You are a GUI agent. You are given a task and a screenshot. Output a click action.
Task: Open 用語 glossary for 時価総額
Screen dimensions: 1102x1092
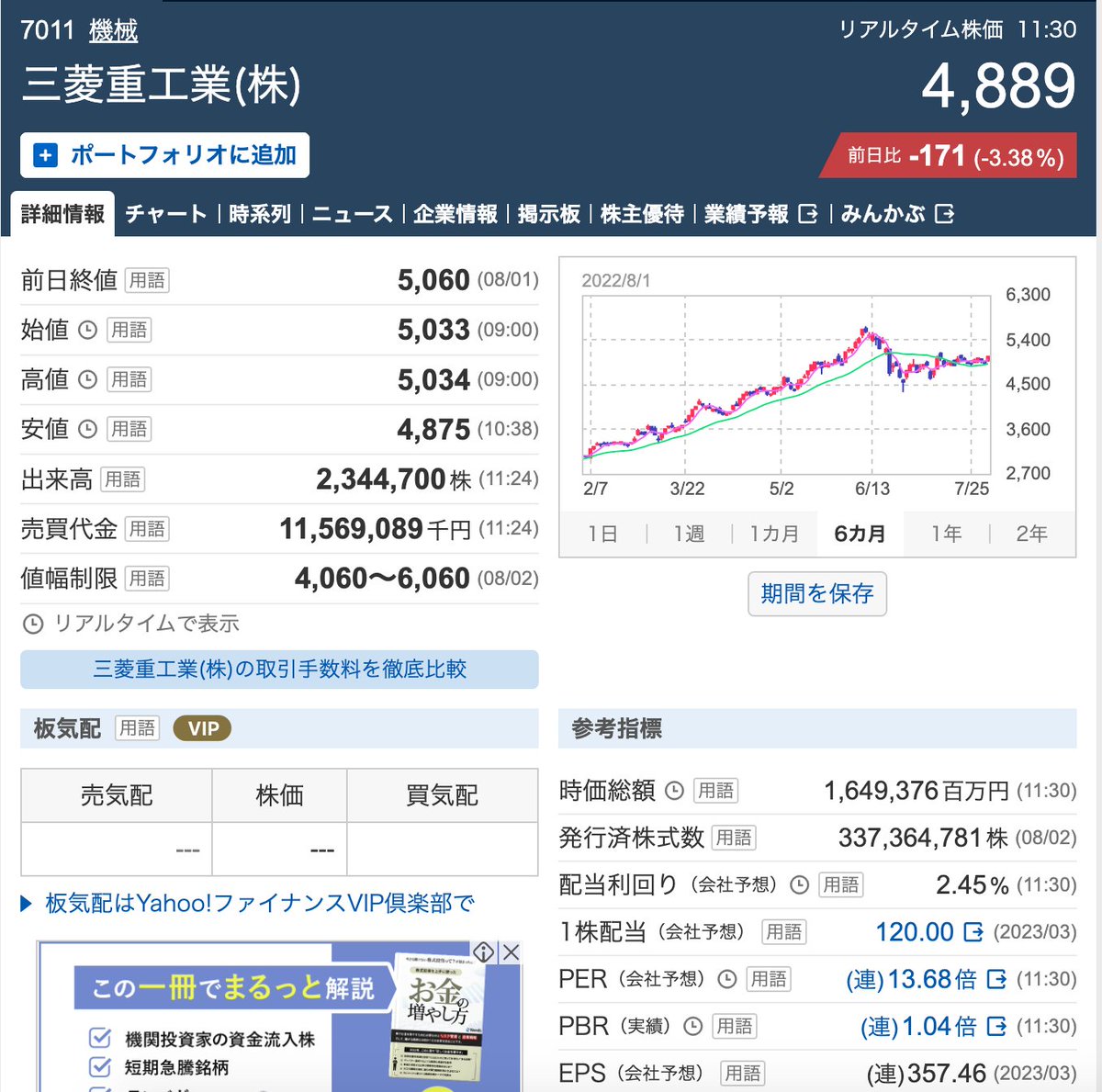pos(715,791)
